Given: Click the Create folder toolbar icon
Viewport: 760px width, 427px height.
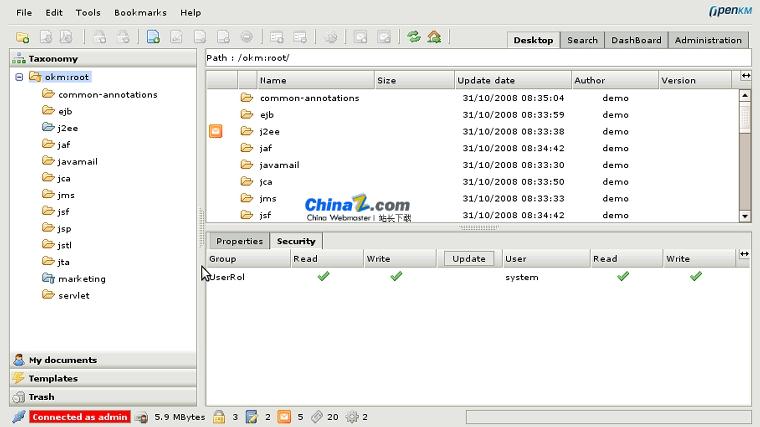Looking at the screenshot, I should (x=22, y=37).
